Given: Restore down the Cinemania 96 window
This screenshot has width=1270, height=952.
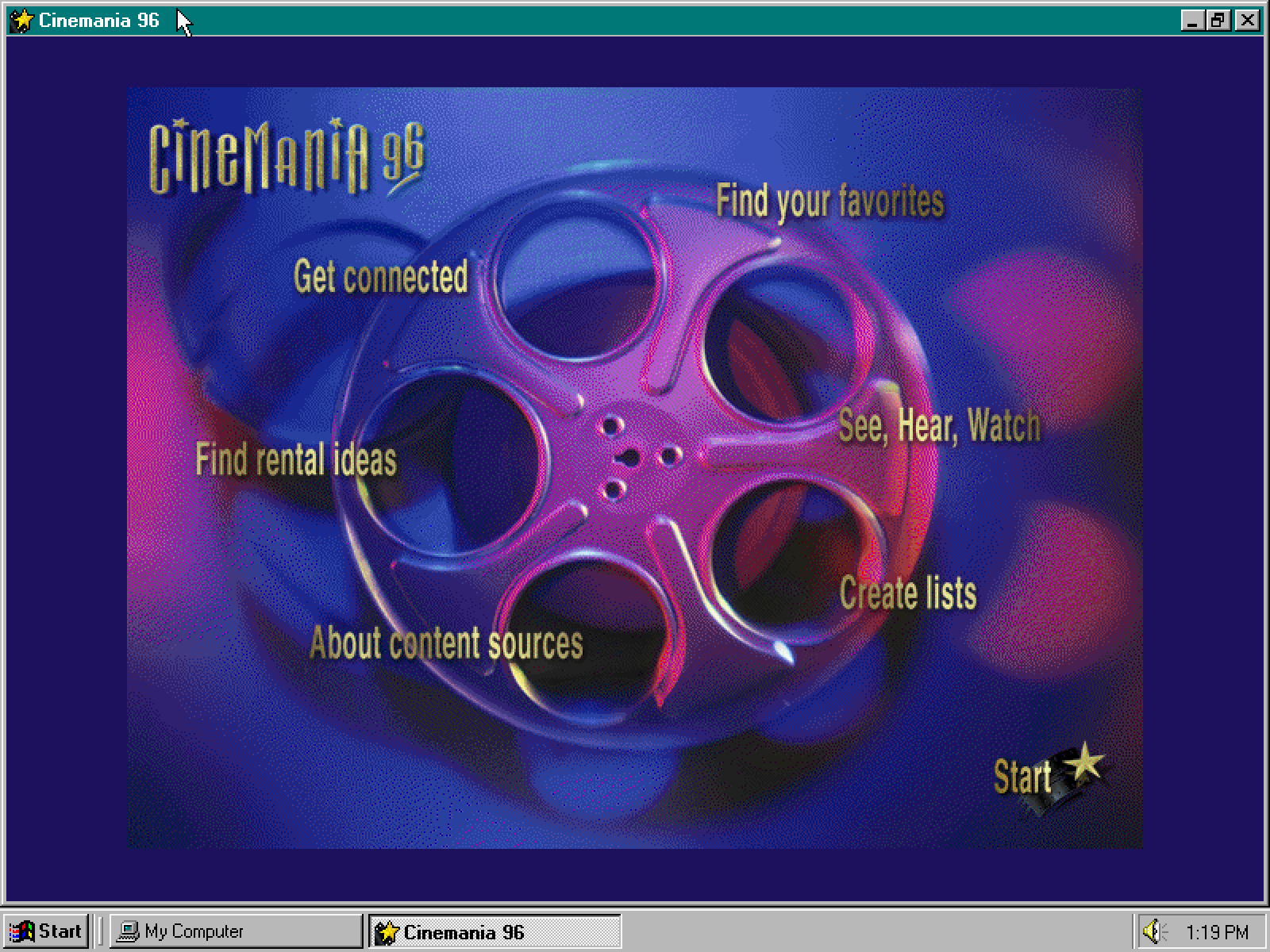Looking at the screenshot, I should [x=1218, y=20].
